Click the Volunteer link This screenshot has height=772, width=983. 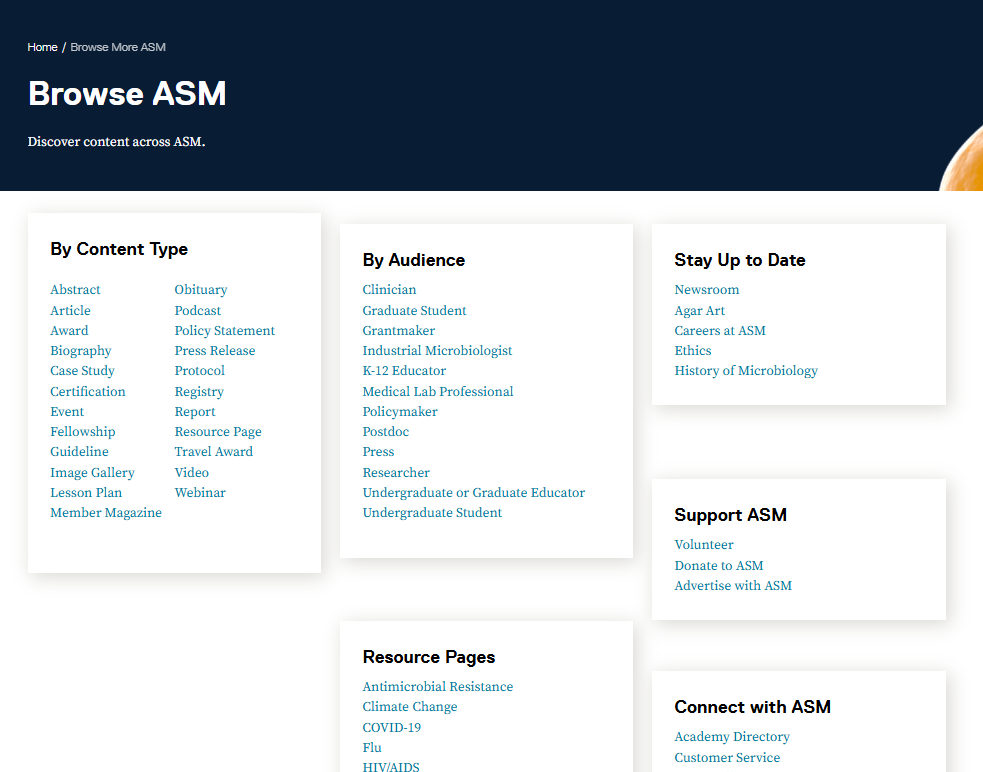coord(703,545)
